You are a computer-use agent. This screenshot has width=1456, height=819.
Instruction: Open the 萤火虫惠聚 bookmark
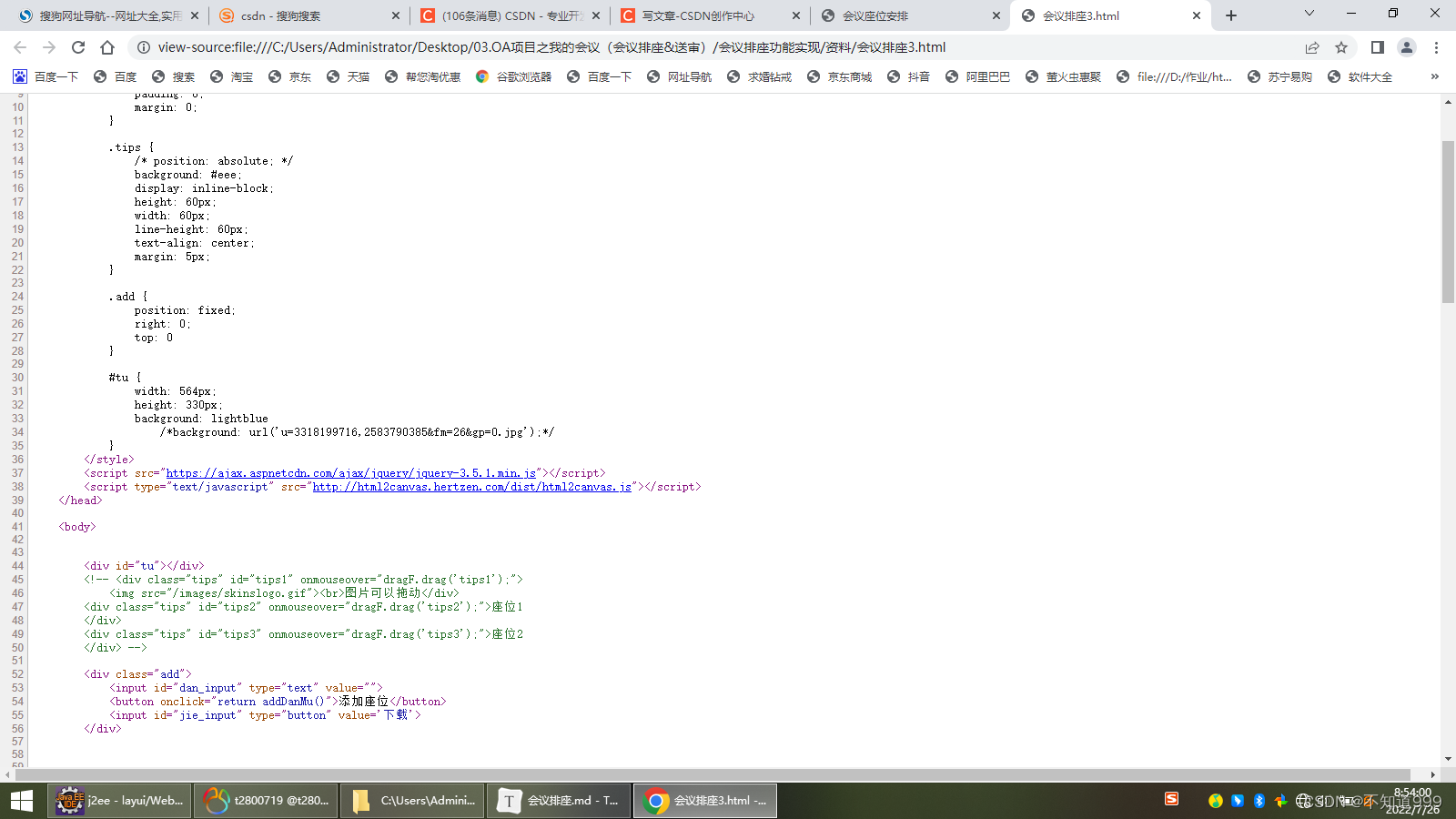click(x=1063, y=76)
